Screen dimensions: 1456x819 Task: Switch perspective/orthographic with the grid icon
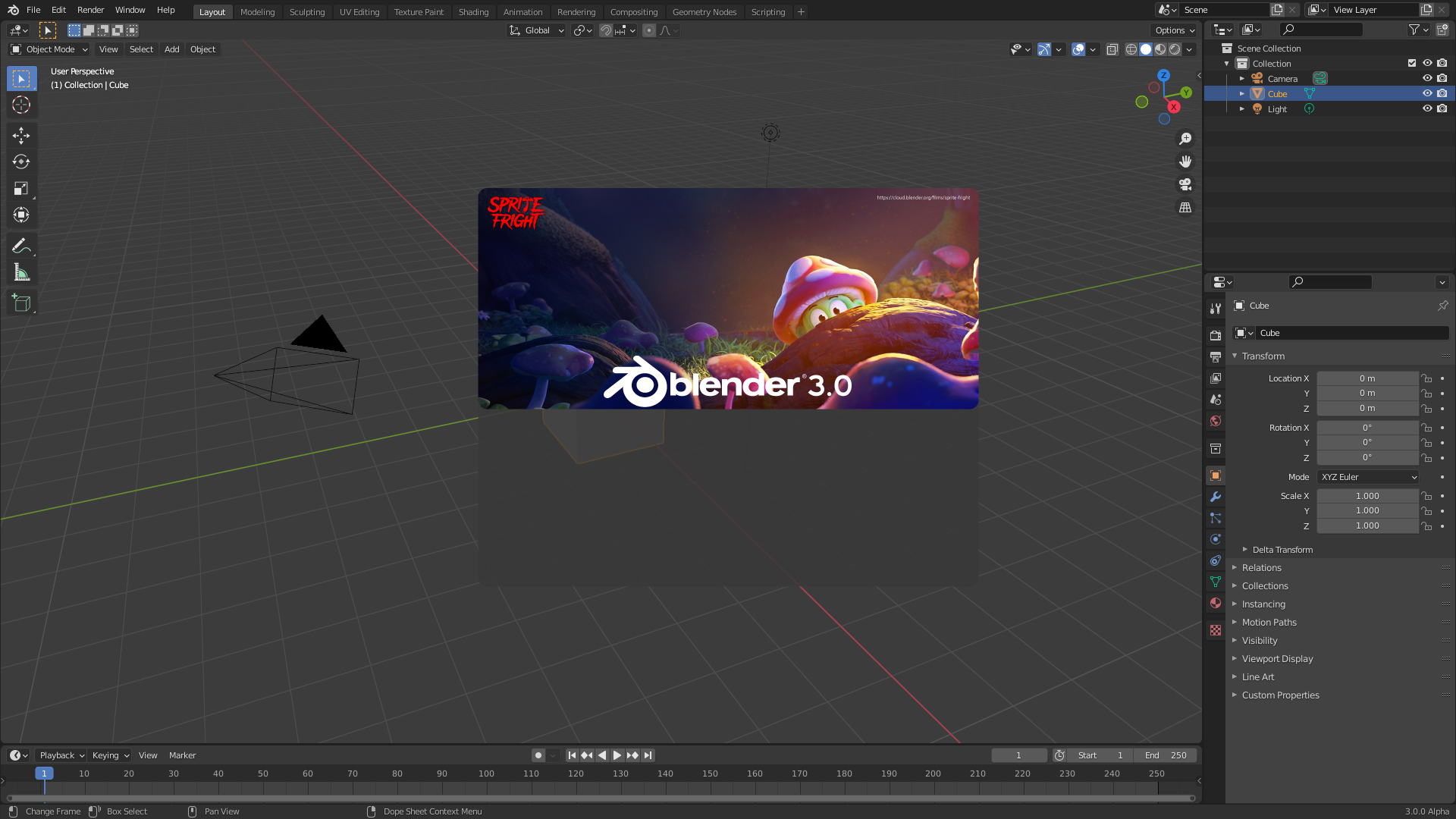point(1185,207)
